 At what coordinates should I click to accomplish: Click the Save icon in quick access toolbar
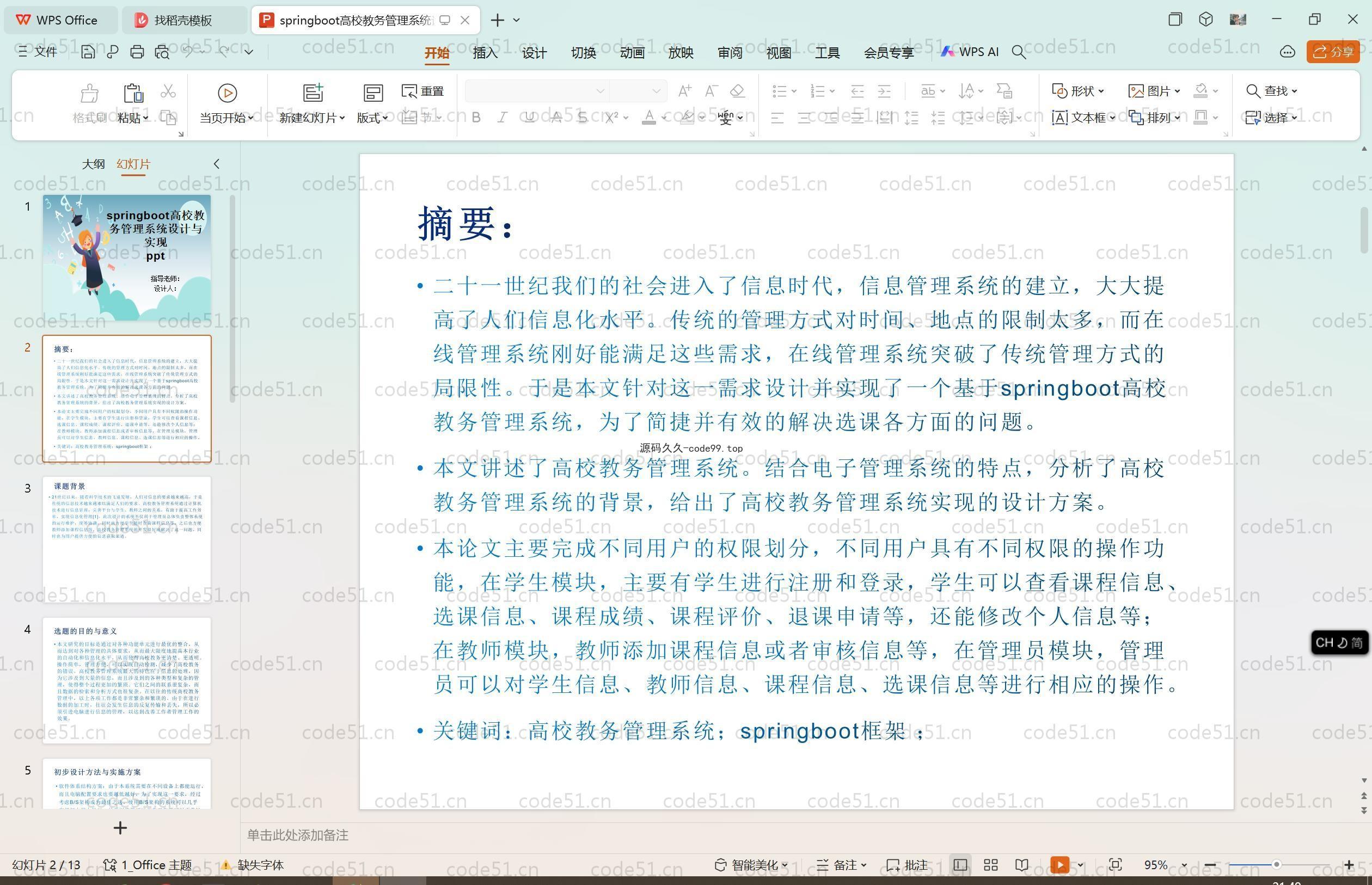87,52
